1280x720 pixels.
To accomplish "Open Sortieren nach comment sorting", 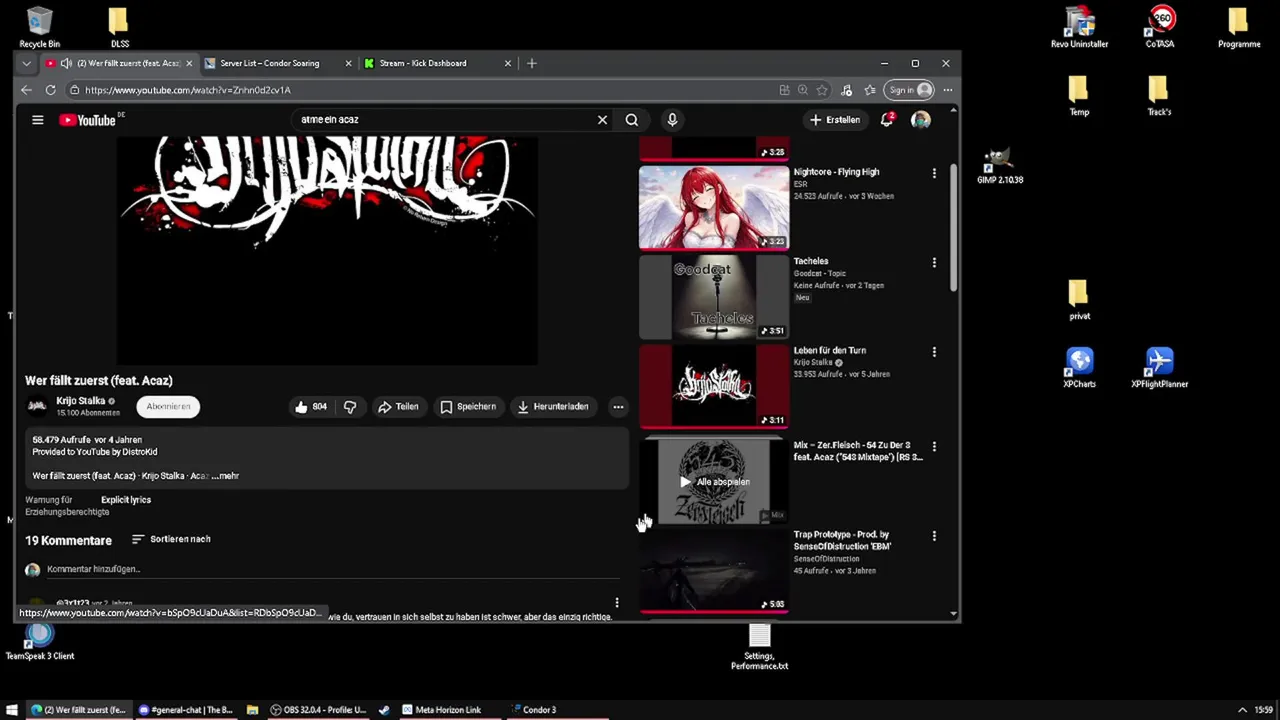I will click(x=171, y=540).
